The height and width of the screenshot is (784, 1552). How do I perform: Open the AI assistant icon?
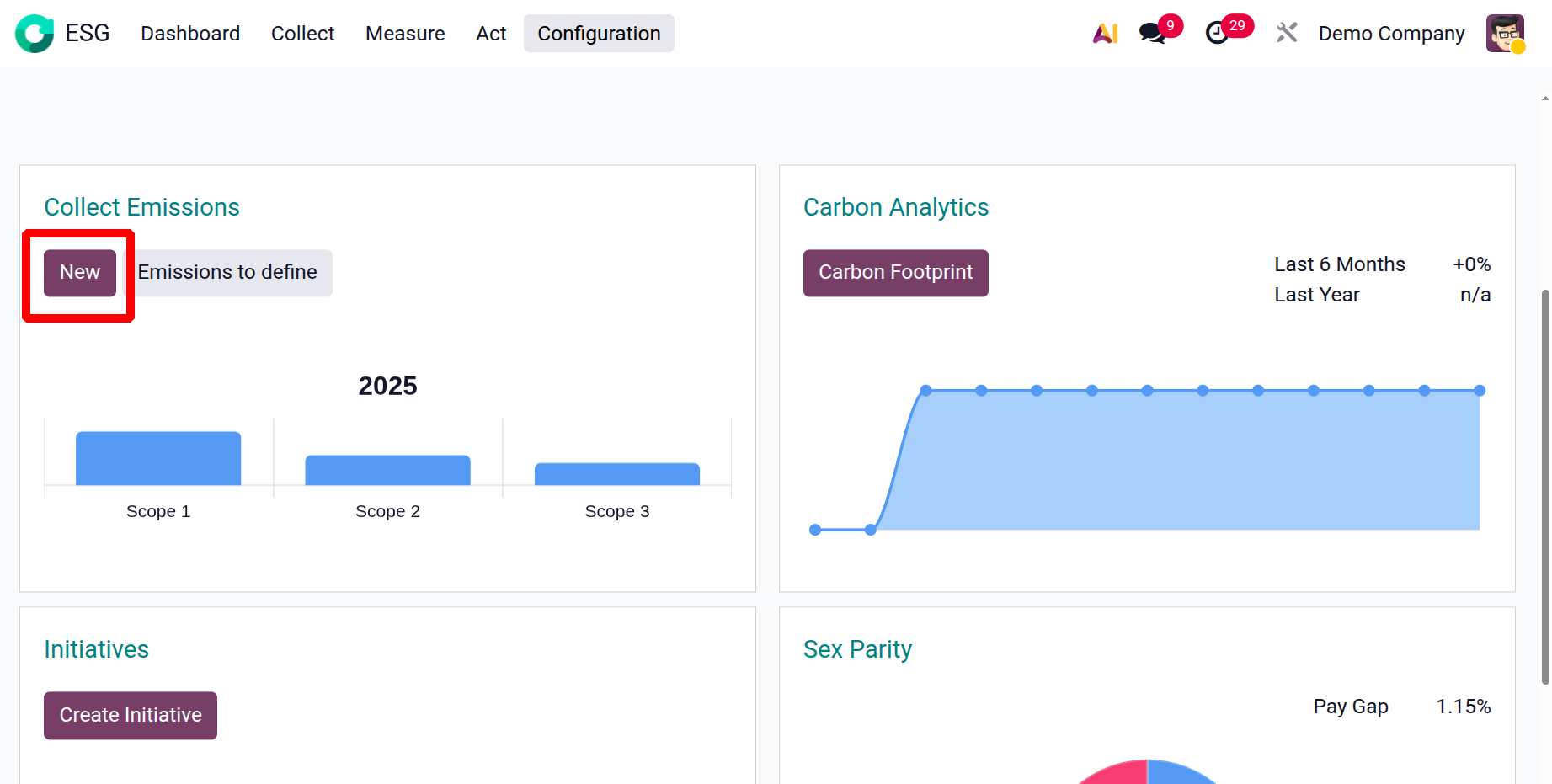coord(1105,34)
